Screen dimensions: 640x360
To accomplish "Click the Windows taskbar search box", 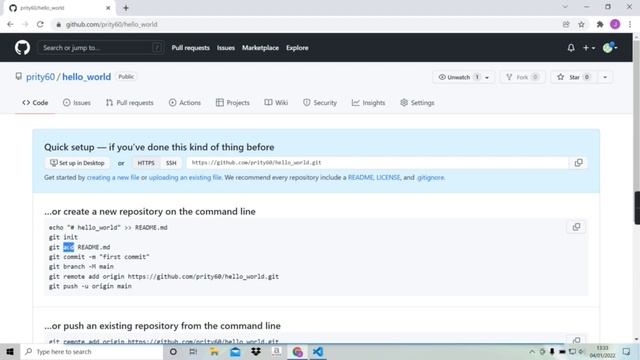I will [x=92, y=351].
